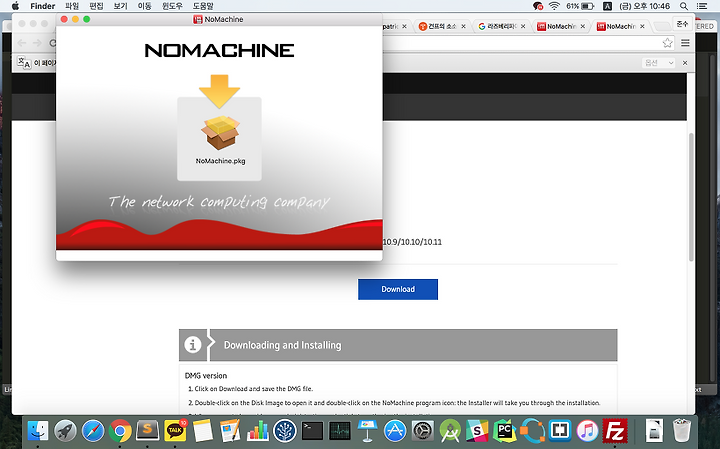
Task: Click the DMG version heading text
Action: 206,376
